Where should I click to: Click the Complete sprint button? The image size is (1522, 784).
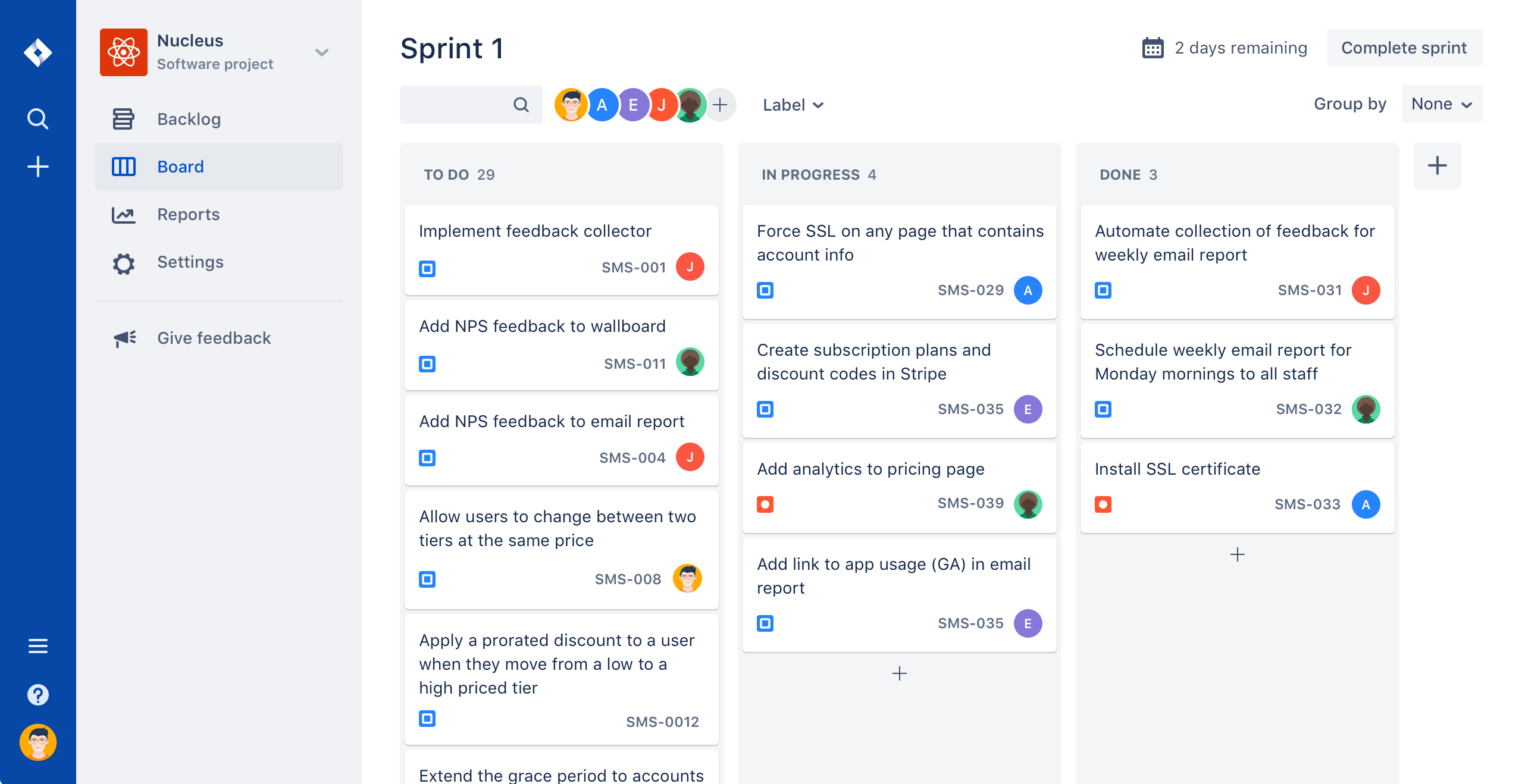tap(1404, 48)
